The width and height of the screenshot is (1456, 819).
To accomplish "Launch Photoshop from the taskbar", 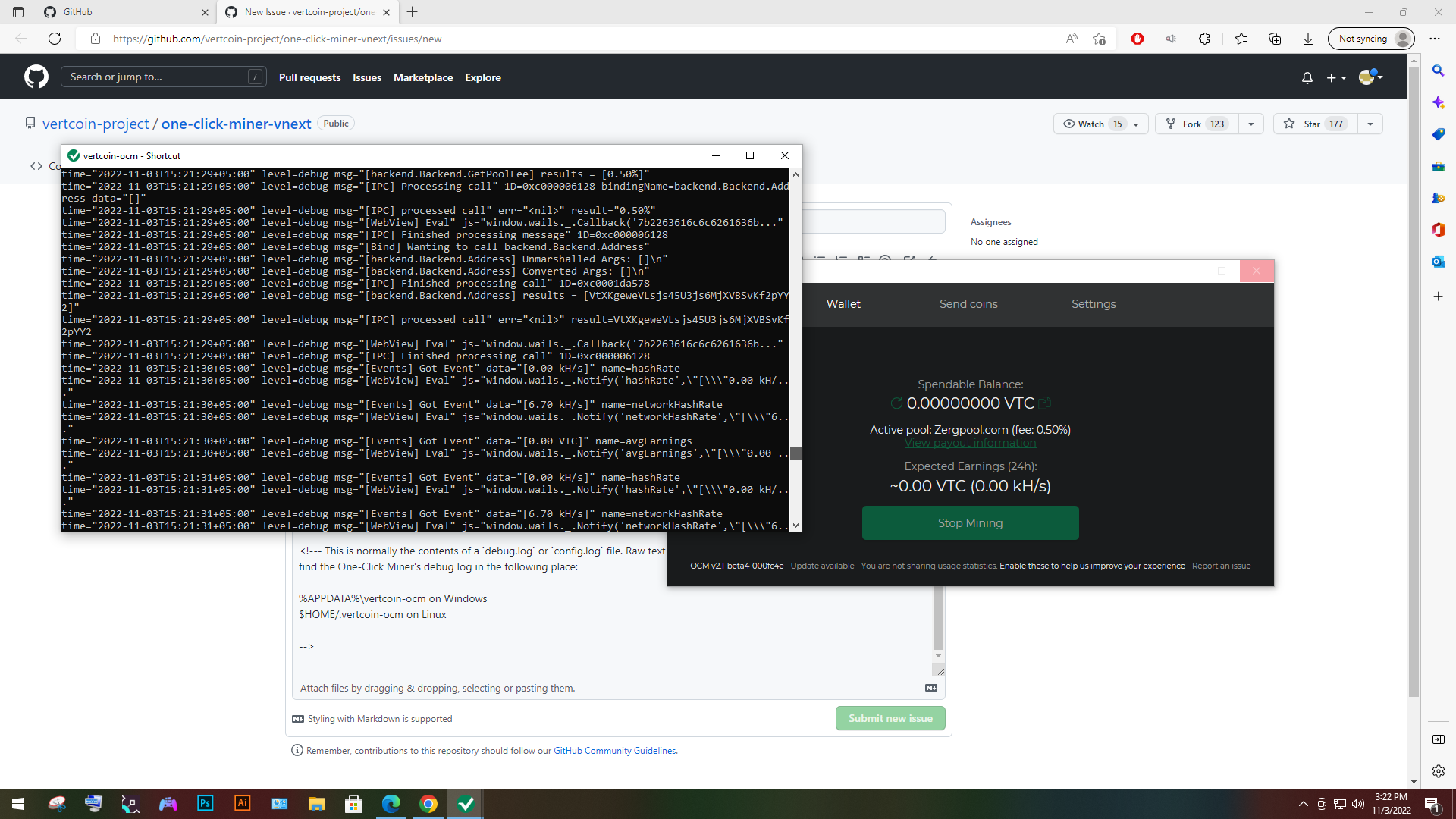I will coord(205,803).
